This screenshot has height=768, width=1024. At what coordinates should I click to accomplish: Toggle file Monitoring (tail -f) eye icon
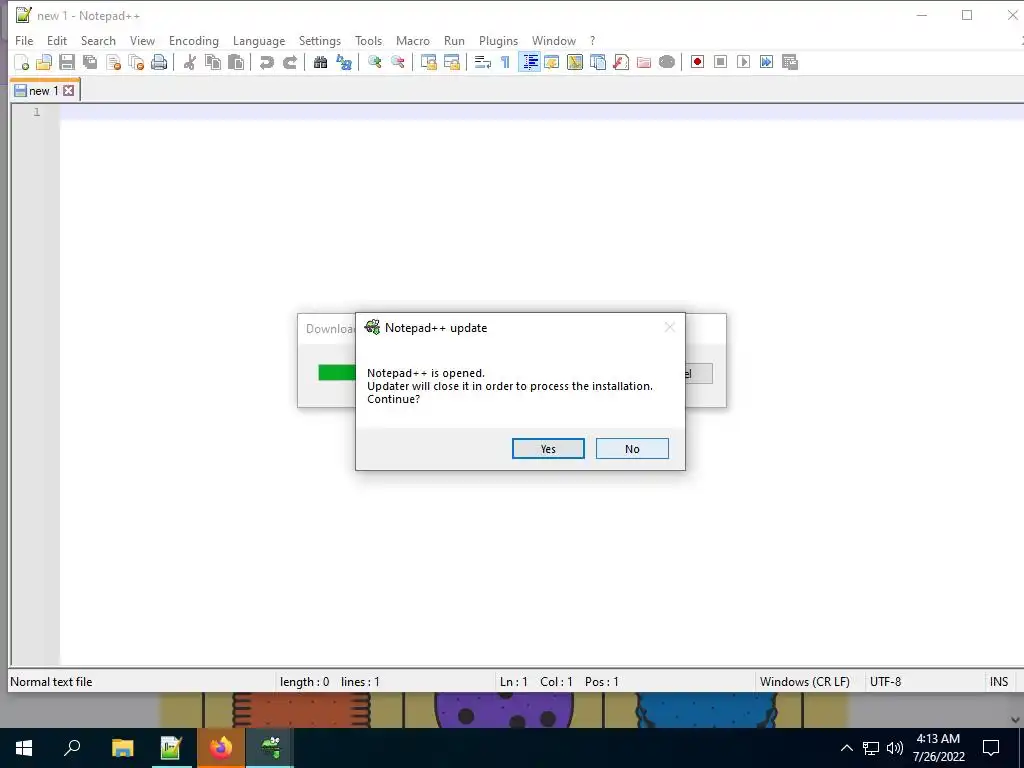click(x=667, y=62)
